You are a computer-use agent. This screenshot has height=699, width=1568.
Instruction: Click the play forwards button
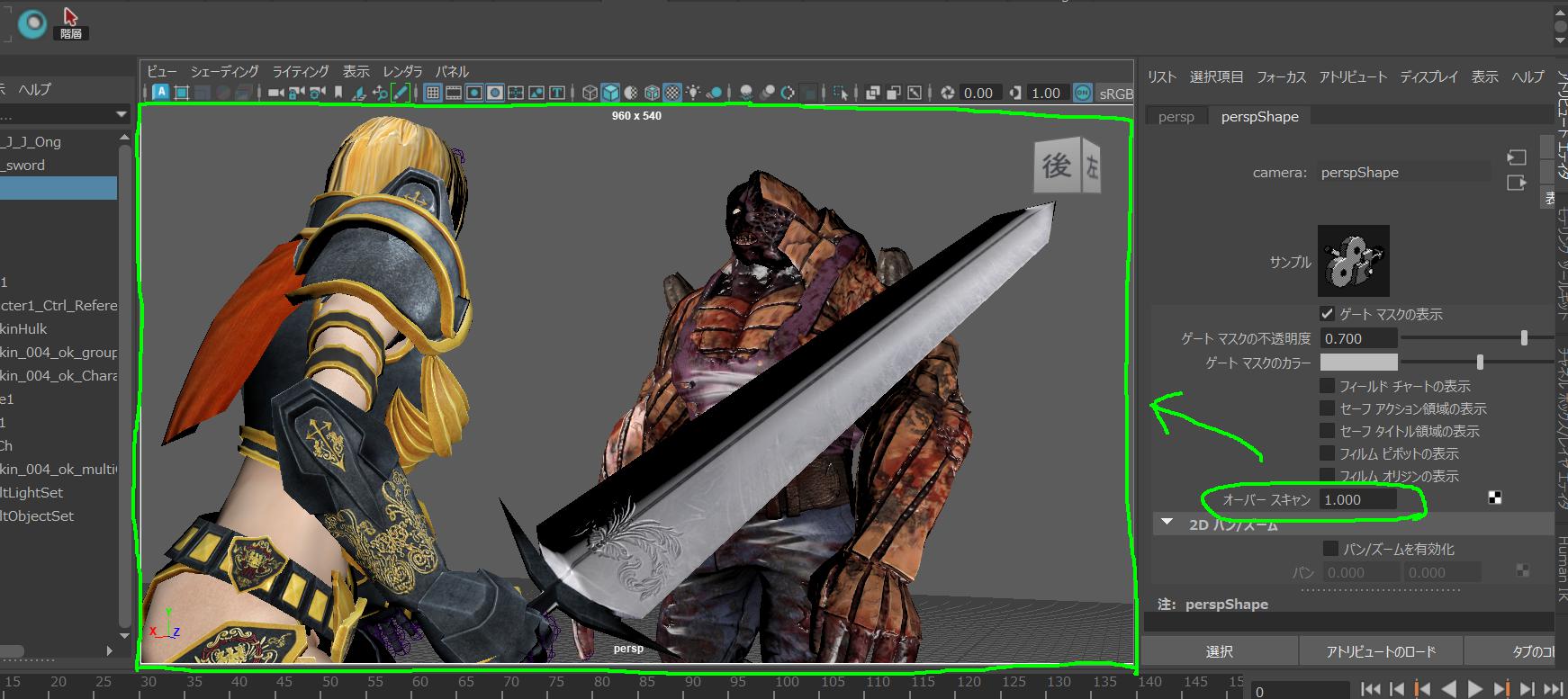(x=1474, y=689)
